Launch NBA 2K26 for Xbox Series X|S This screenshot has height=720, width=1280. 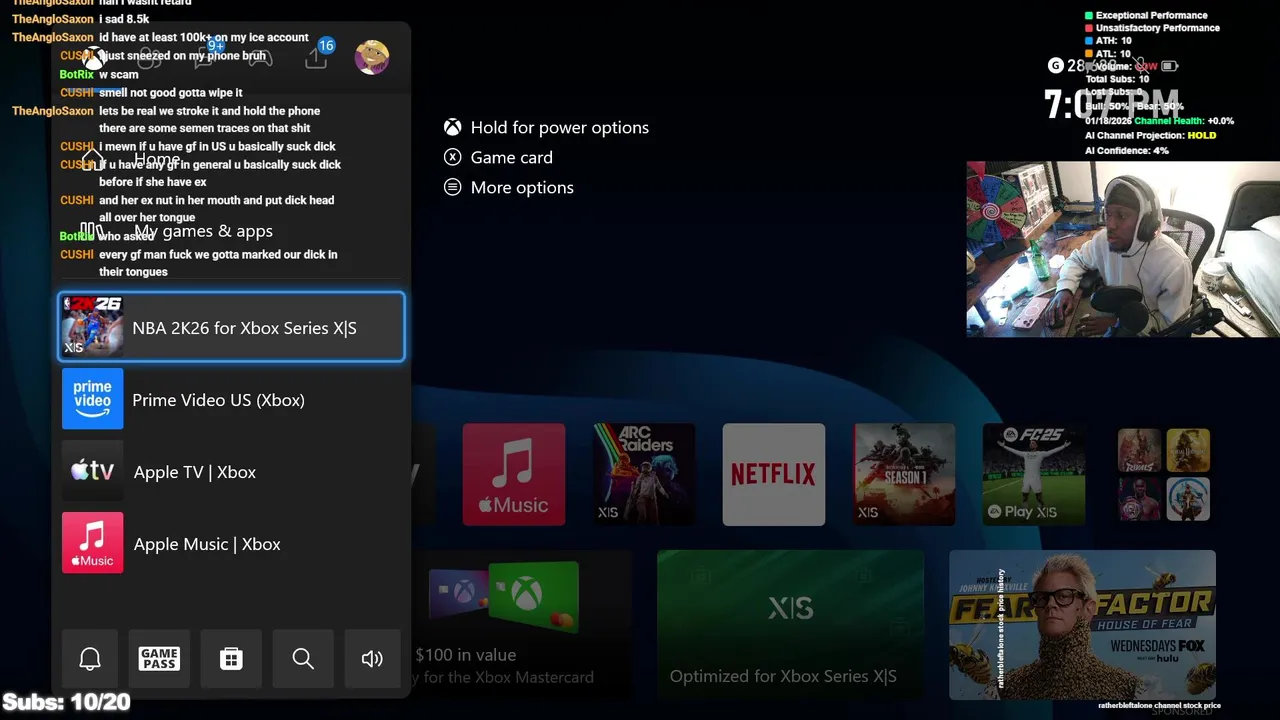point(232,327)
